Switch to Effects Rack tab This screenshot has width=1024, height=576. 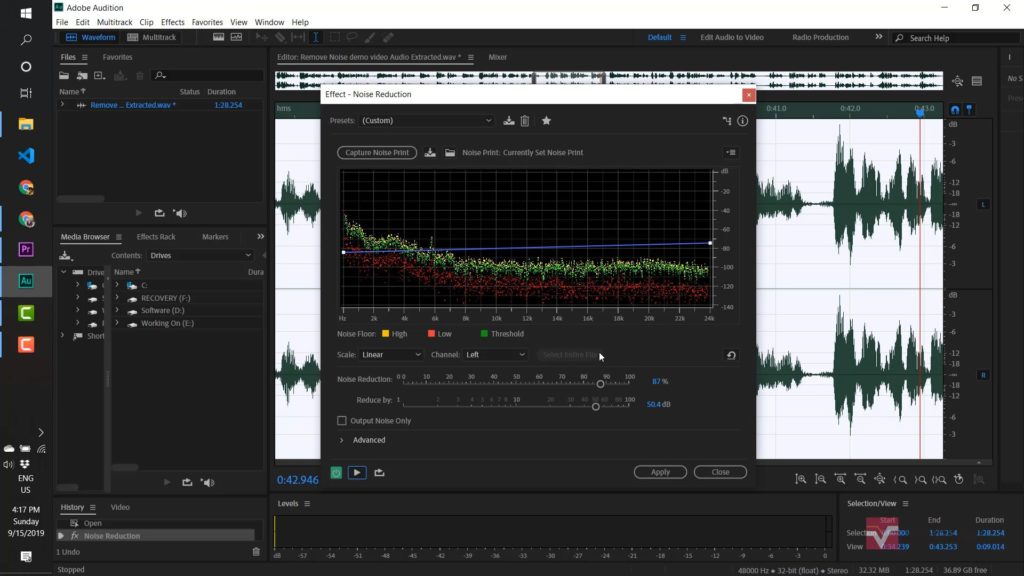tap(156, 237)
